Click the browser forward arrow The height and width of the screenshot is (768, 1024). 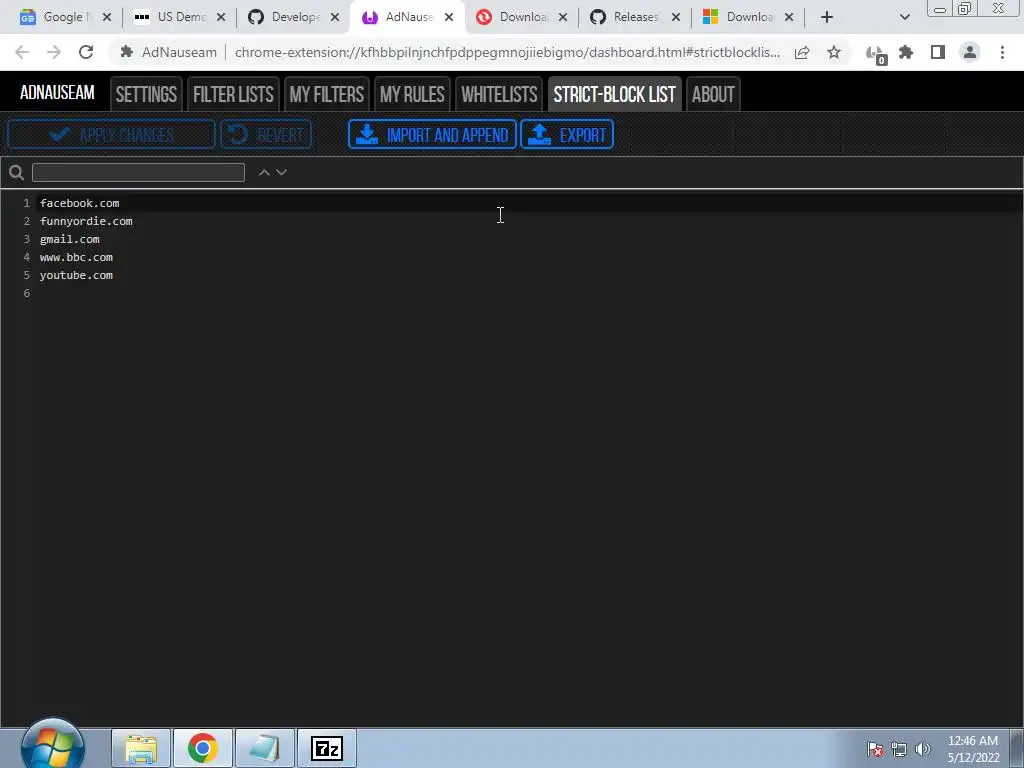click(54, 52)
